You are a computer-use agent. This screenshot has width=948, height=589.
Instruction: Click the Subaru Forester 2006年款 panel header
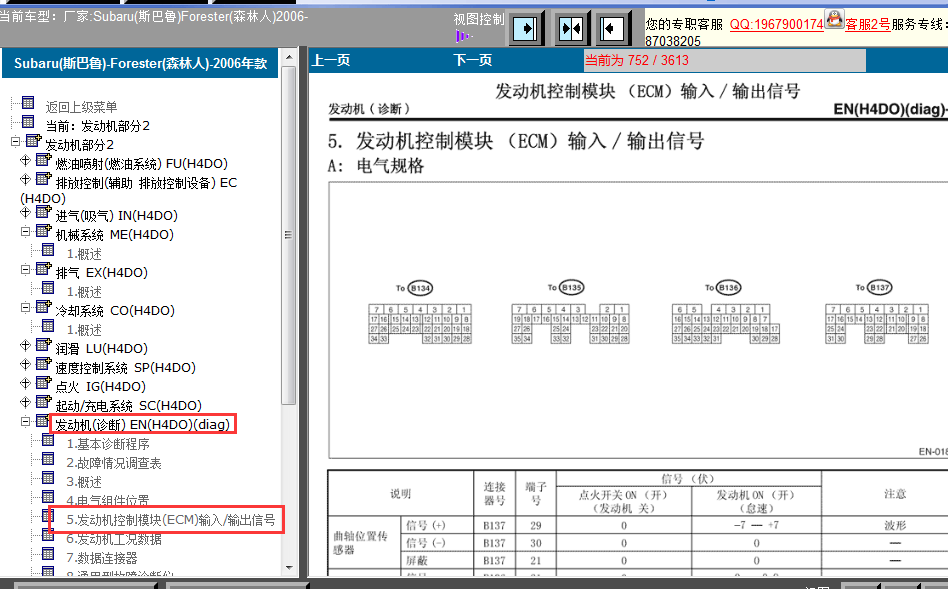(x=140, y=63)
